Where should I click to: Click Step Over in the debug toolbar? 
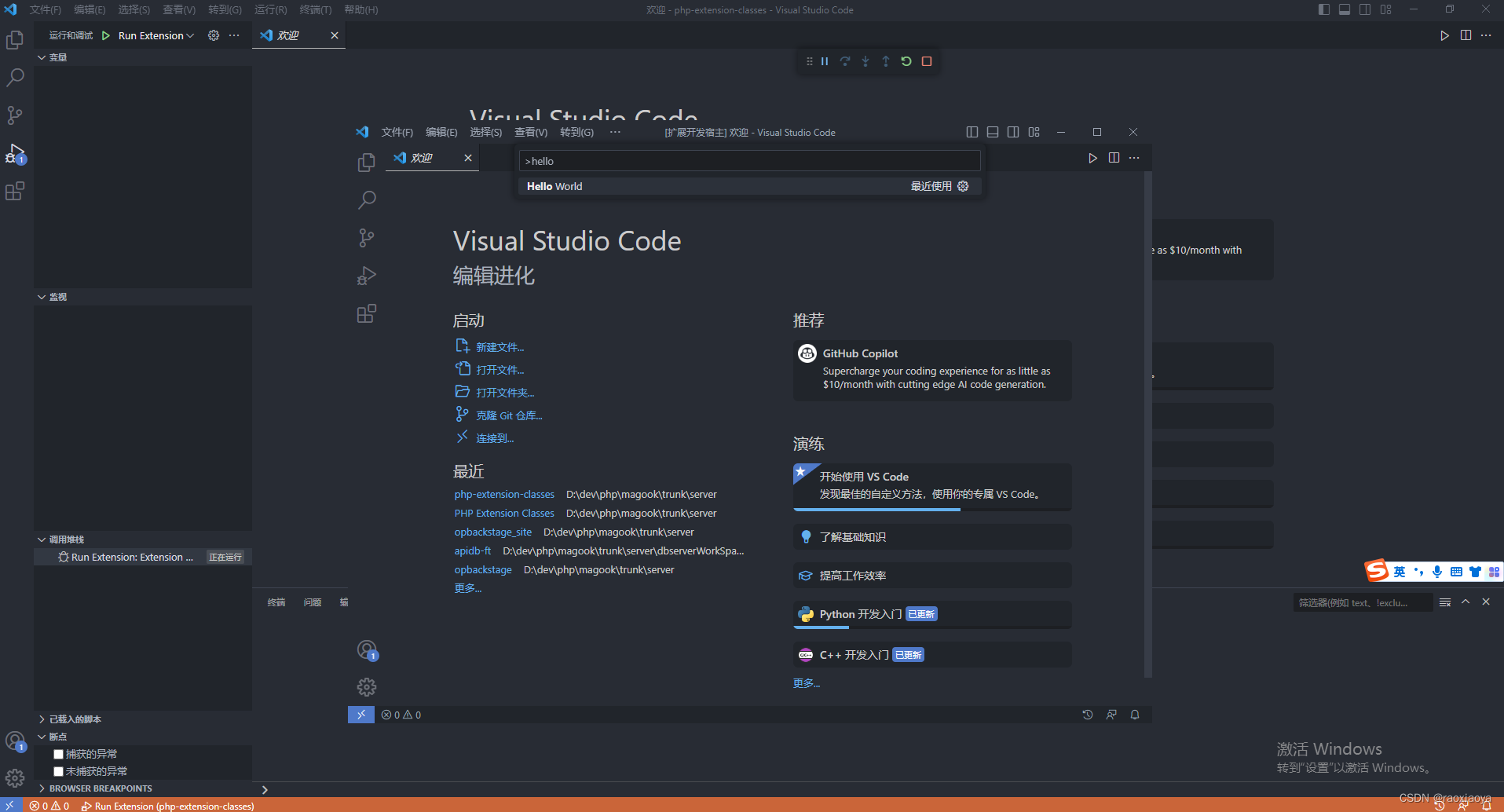coord(845,61)
